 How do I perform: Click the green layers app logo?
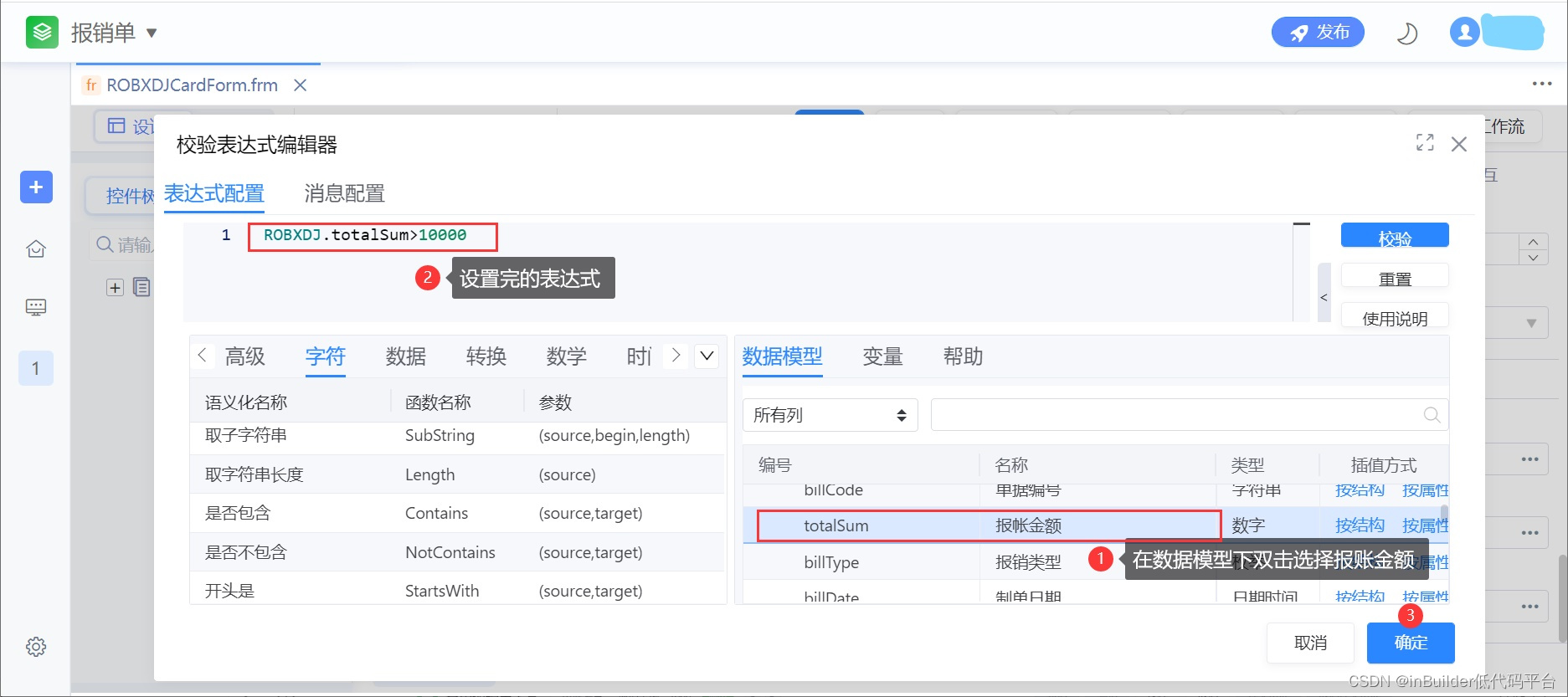42,32
